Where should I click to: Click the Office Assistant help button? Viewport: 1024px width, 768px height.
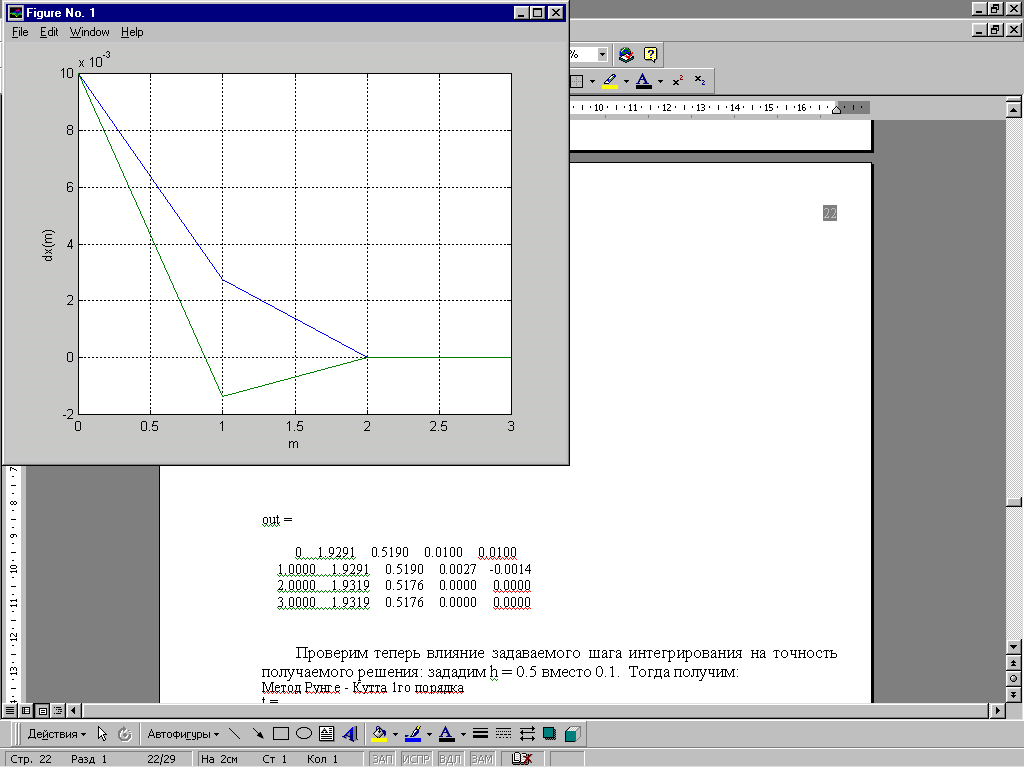pos(650,55)
